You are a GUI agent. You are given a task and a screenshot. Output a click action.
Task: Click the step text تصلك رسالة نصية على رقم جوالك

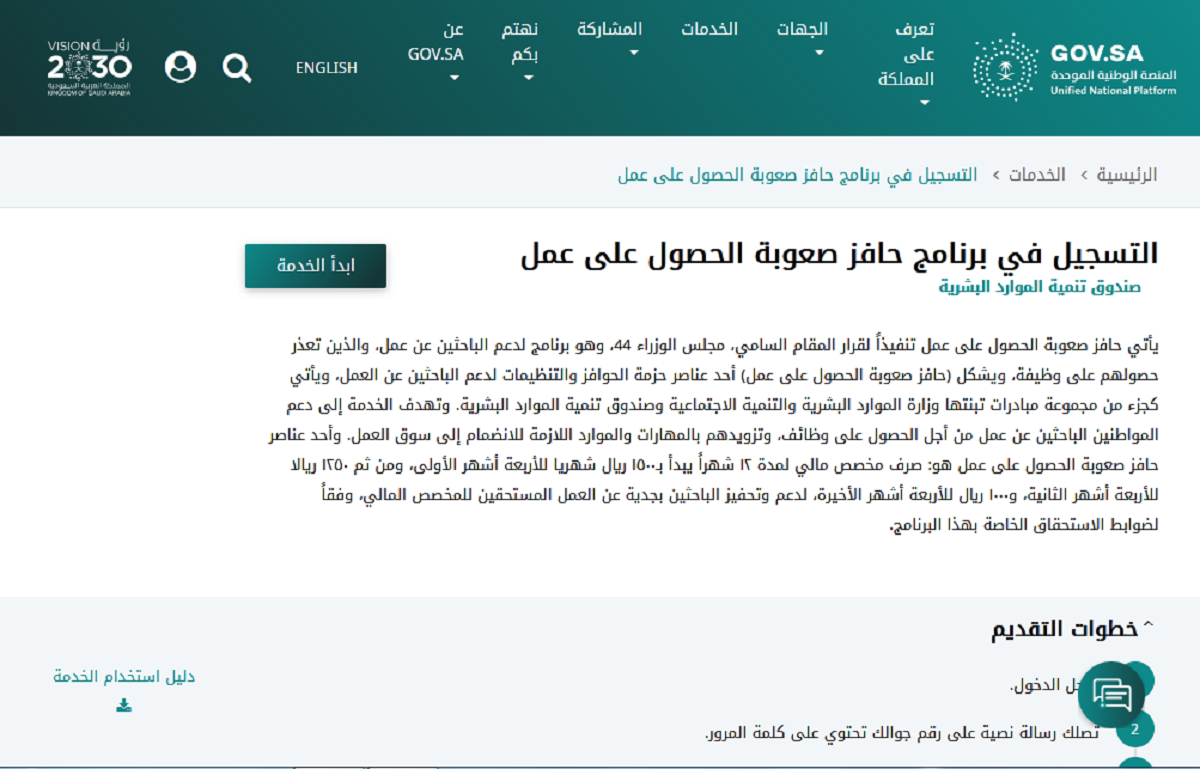click(x=901, y=733)
